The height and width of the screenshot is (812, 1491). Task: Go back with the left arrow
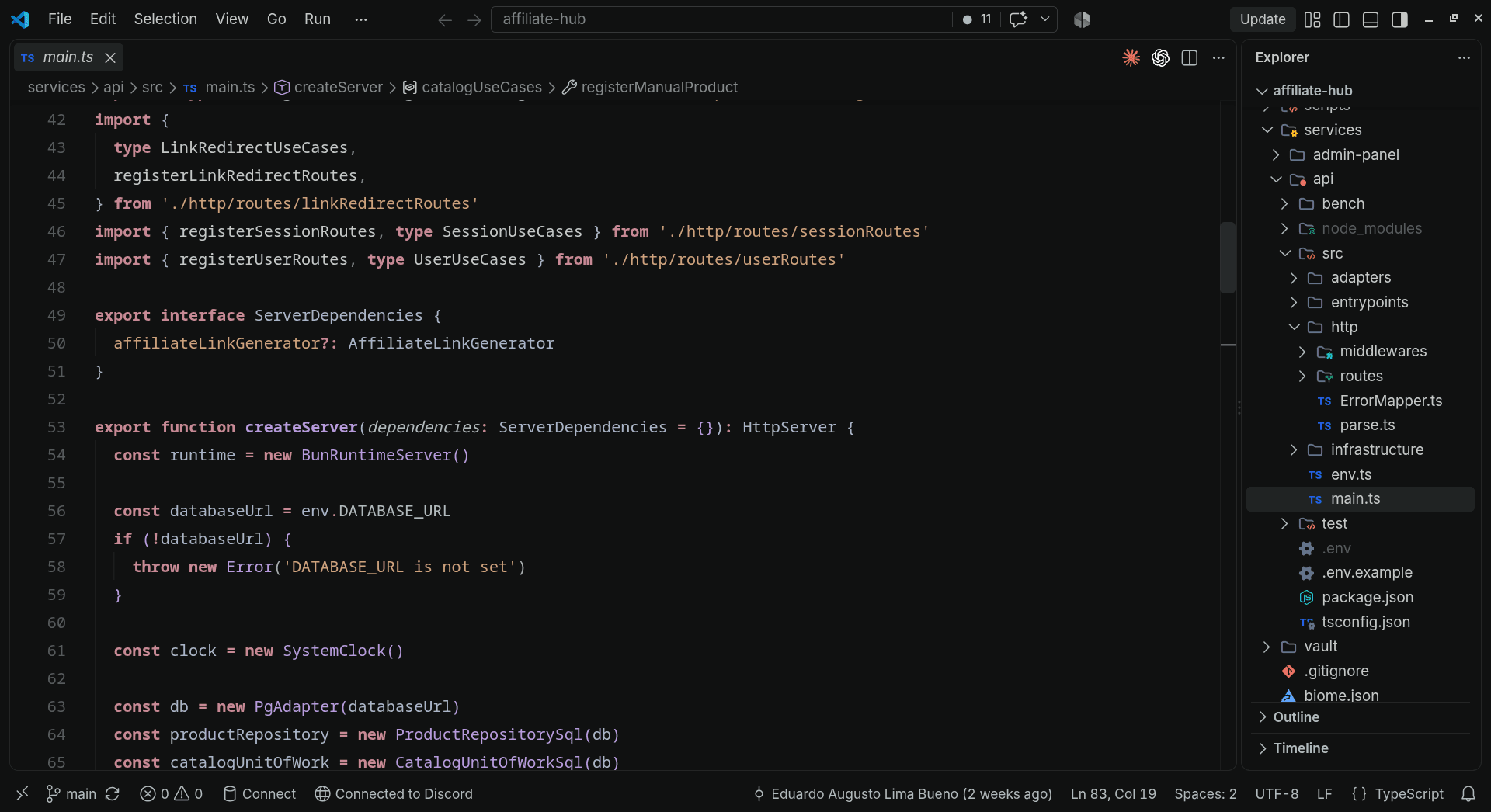point(445,19)
